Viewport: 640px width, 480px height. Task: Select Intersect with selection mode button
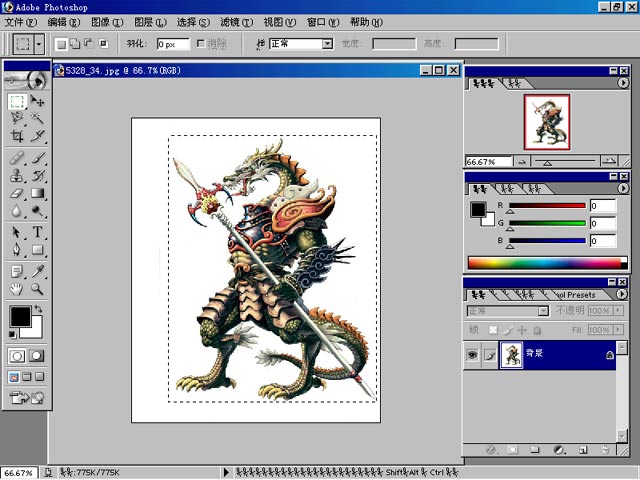coord(103,44)
